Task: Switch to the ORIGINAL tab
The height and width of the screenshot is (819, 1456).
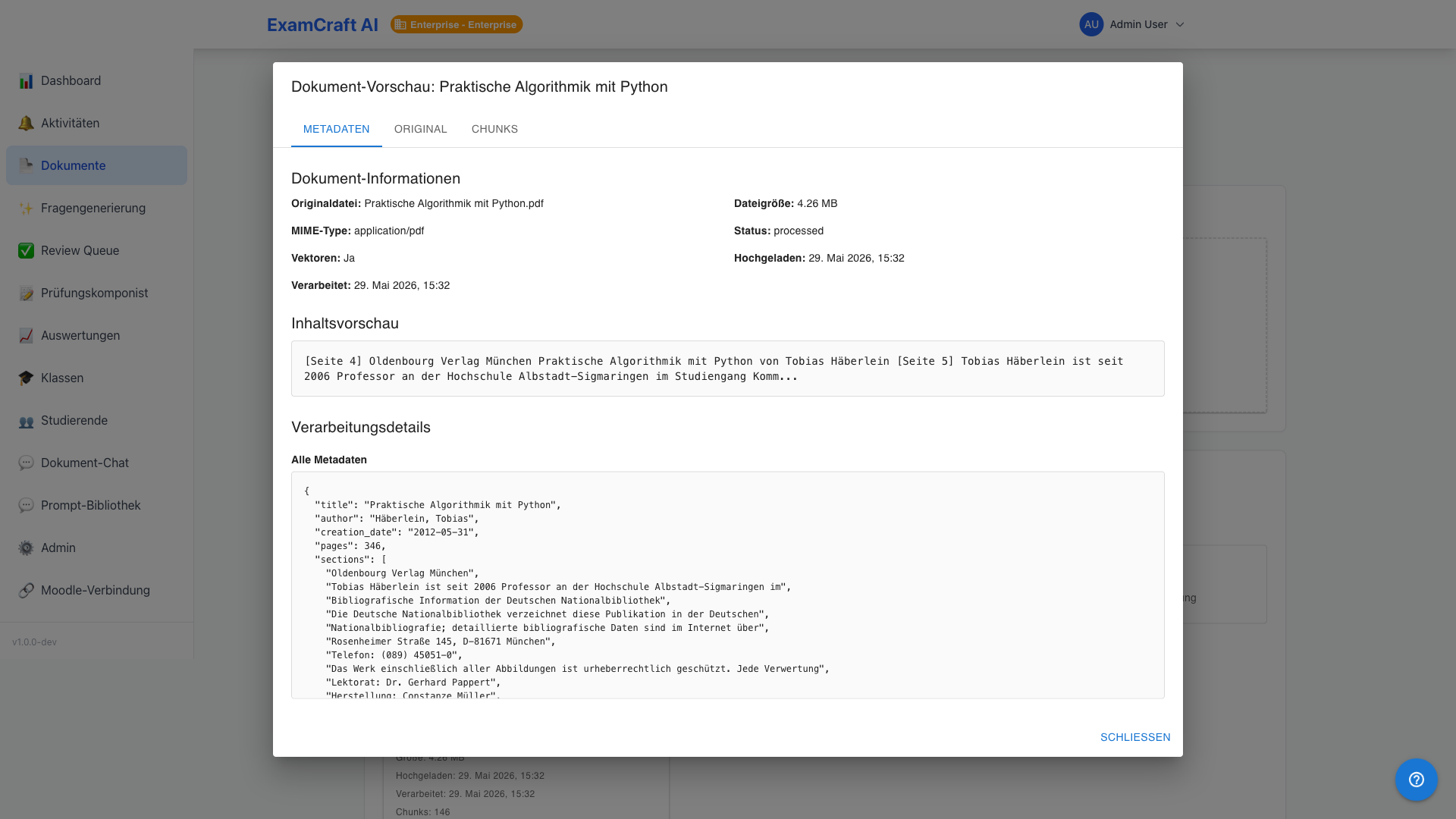Action: coord(421,129)
